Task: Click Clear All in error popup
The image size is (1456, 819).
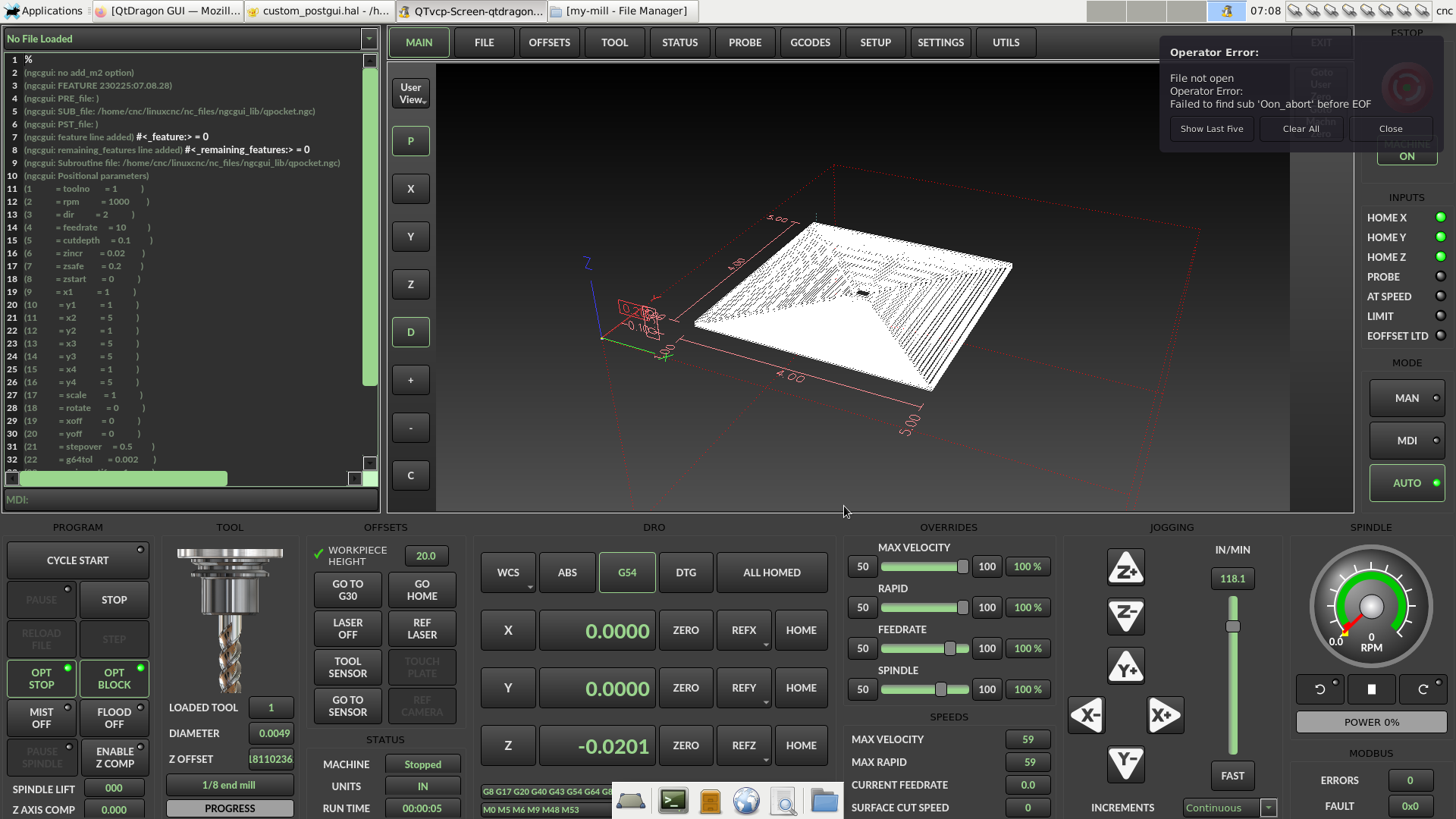Action: point(1301,129)
